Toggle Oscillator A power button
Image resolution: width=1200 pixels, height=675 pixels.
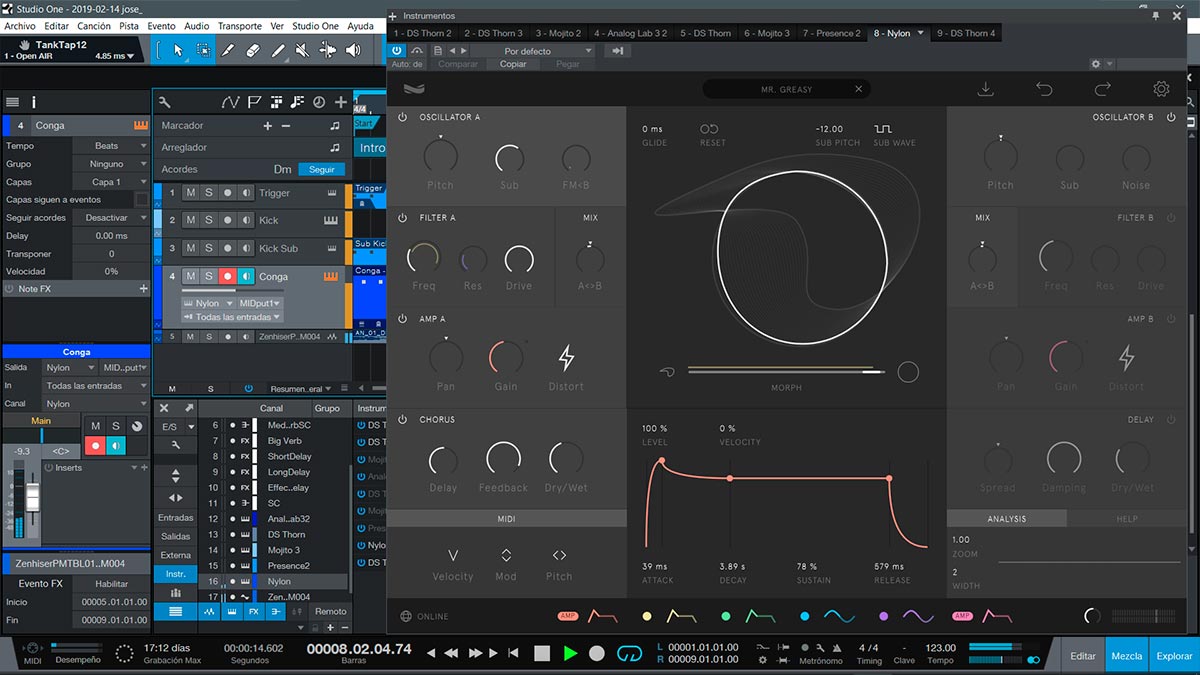403,117
